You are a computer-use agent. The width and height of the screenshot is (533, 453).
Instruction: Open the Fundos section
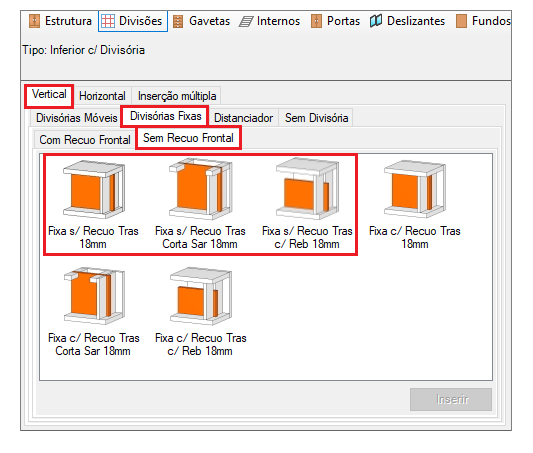[x=483, y=21]
